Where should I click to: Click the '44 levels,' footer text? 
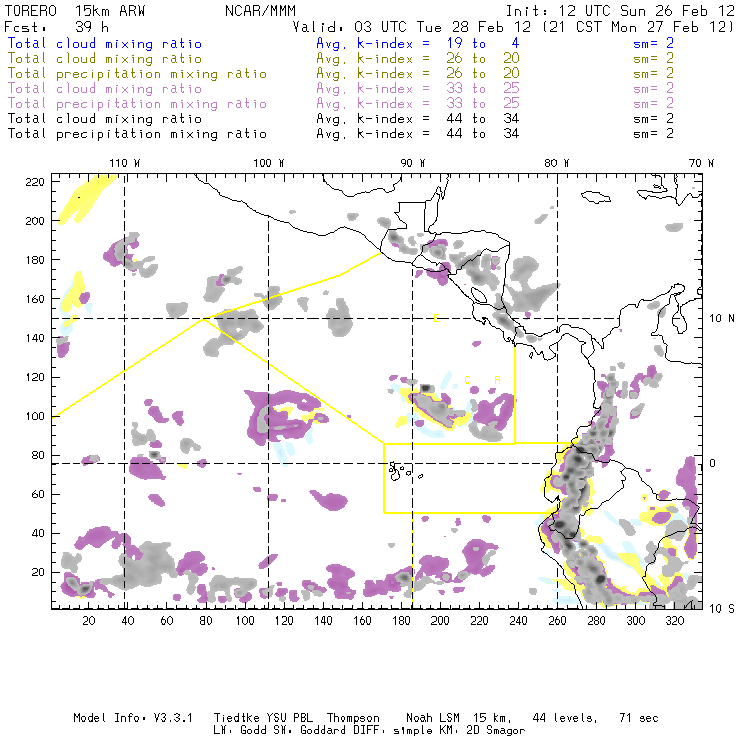[564, 718]
